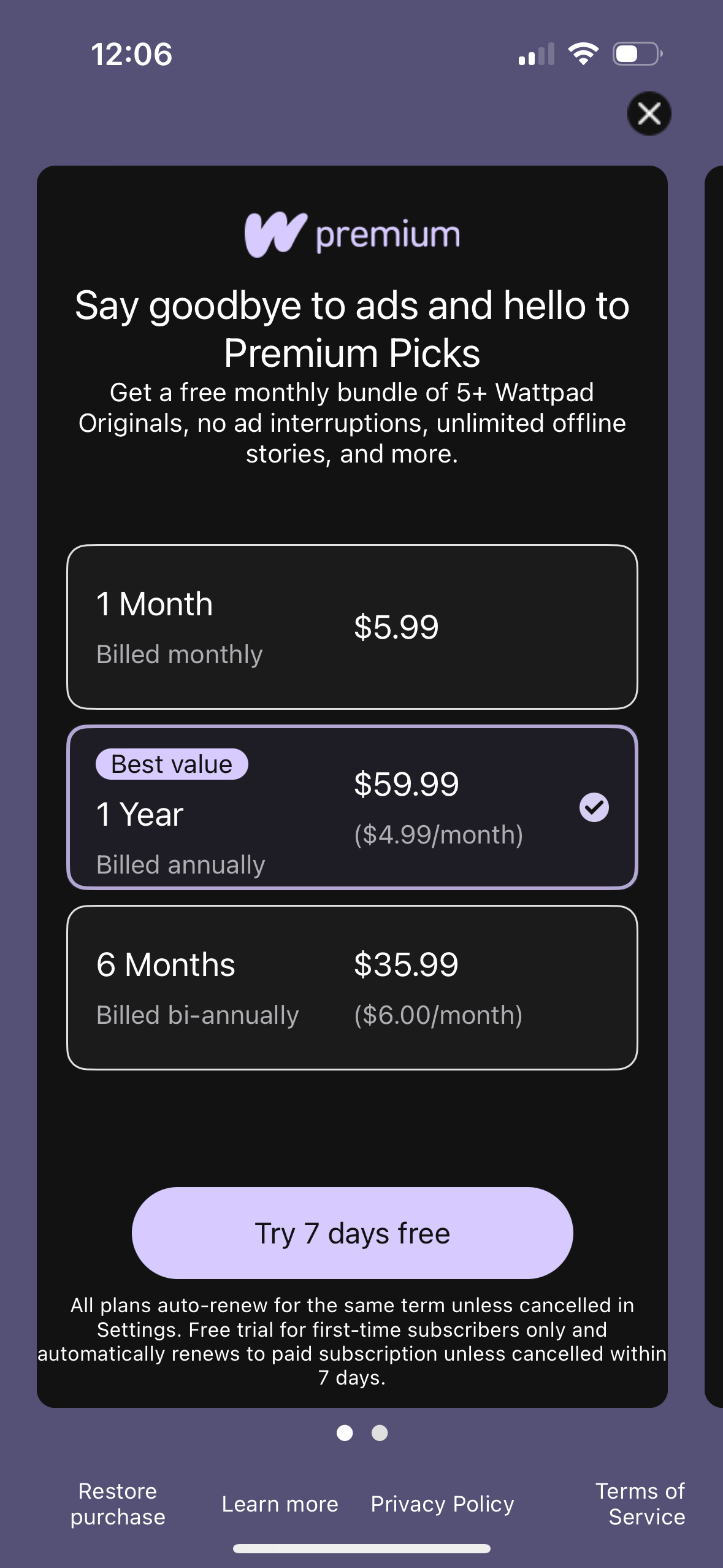
Task: Select the 1 Month plan option
Action: click(352, 626)
